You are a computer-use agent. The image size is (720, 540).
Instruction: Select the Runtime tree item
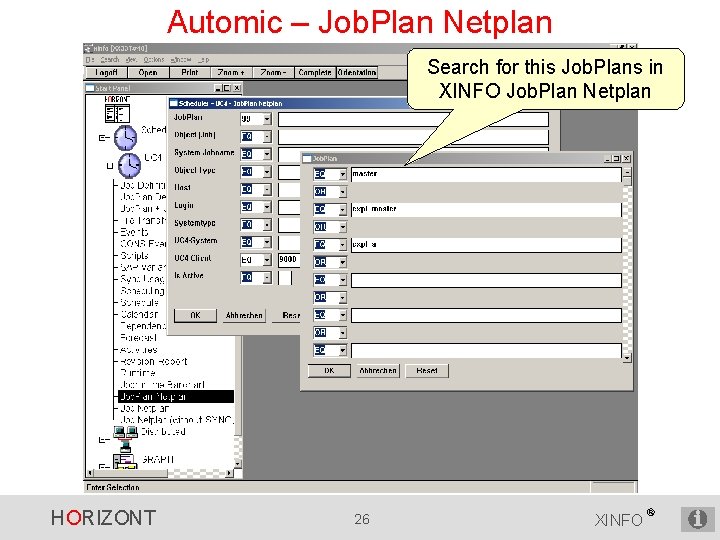(x=137, y=373)
